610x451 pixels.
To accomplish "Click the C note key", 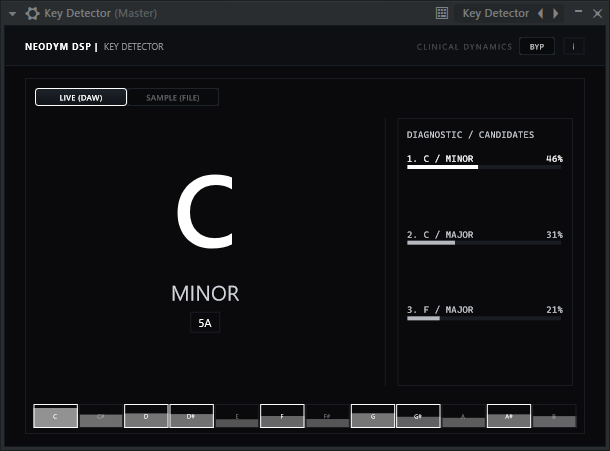I will click(x=55, y=416).
